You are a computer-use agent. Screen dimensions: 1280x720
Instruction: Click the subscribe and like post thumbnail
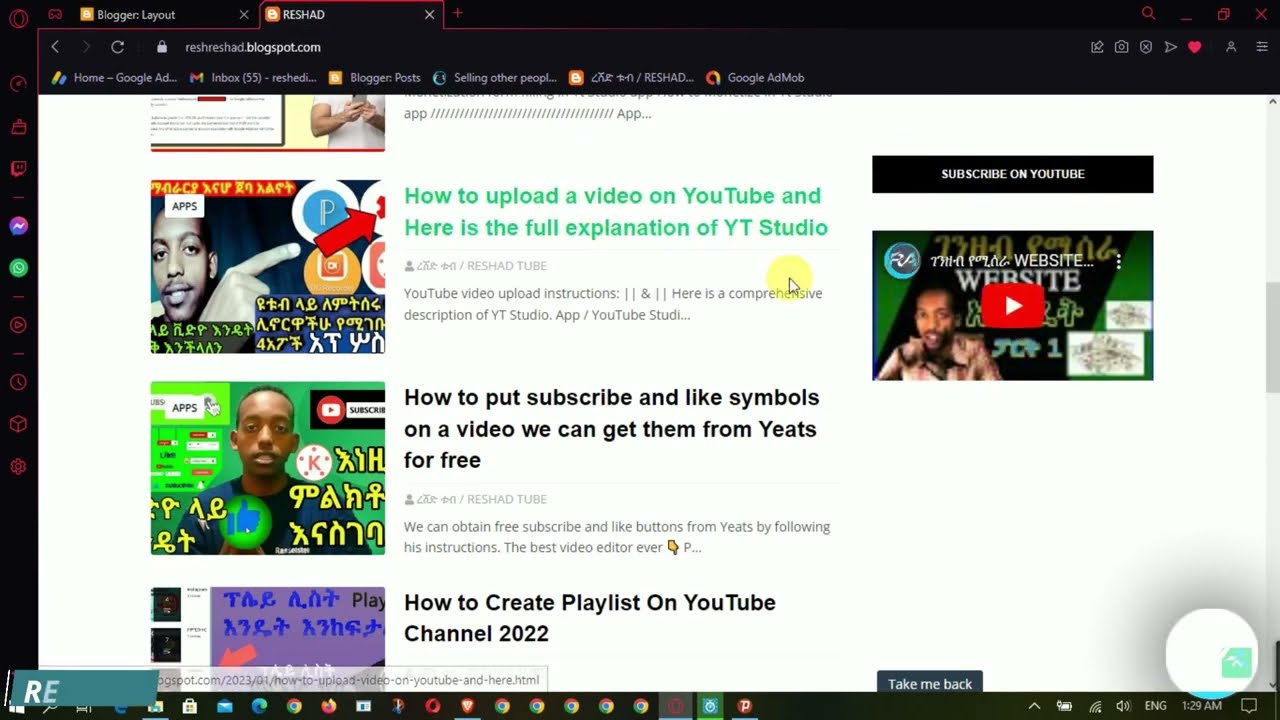pos(268,468)
